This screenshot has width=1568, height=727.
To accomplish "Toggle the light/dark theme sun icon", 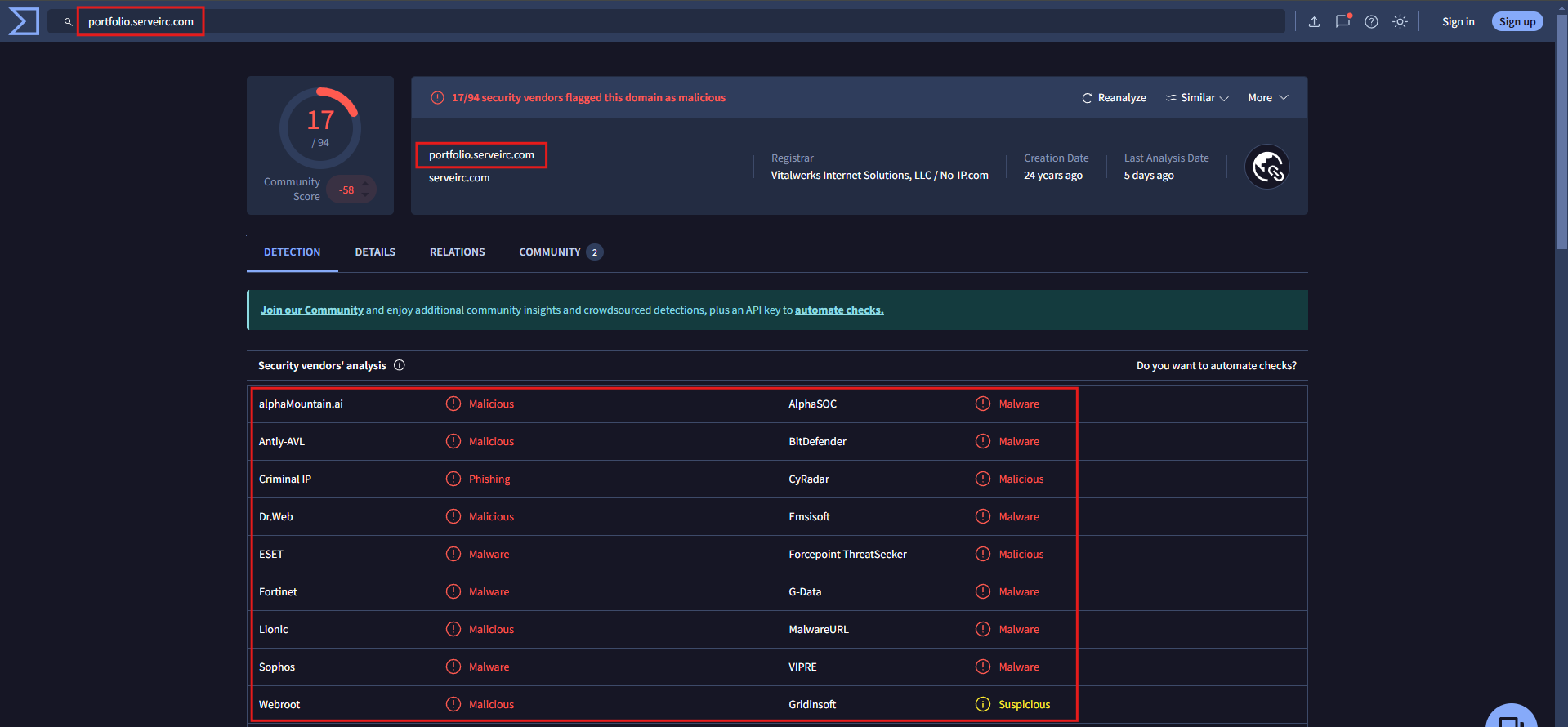I will coord(1400,22).
